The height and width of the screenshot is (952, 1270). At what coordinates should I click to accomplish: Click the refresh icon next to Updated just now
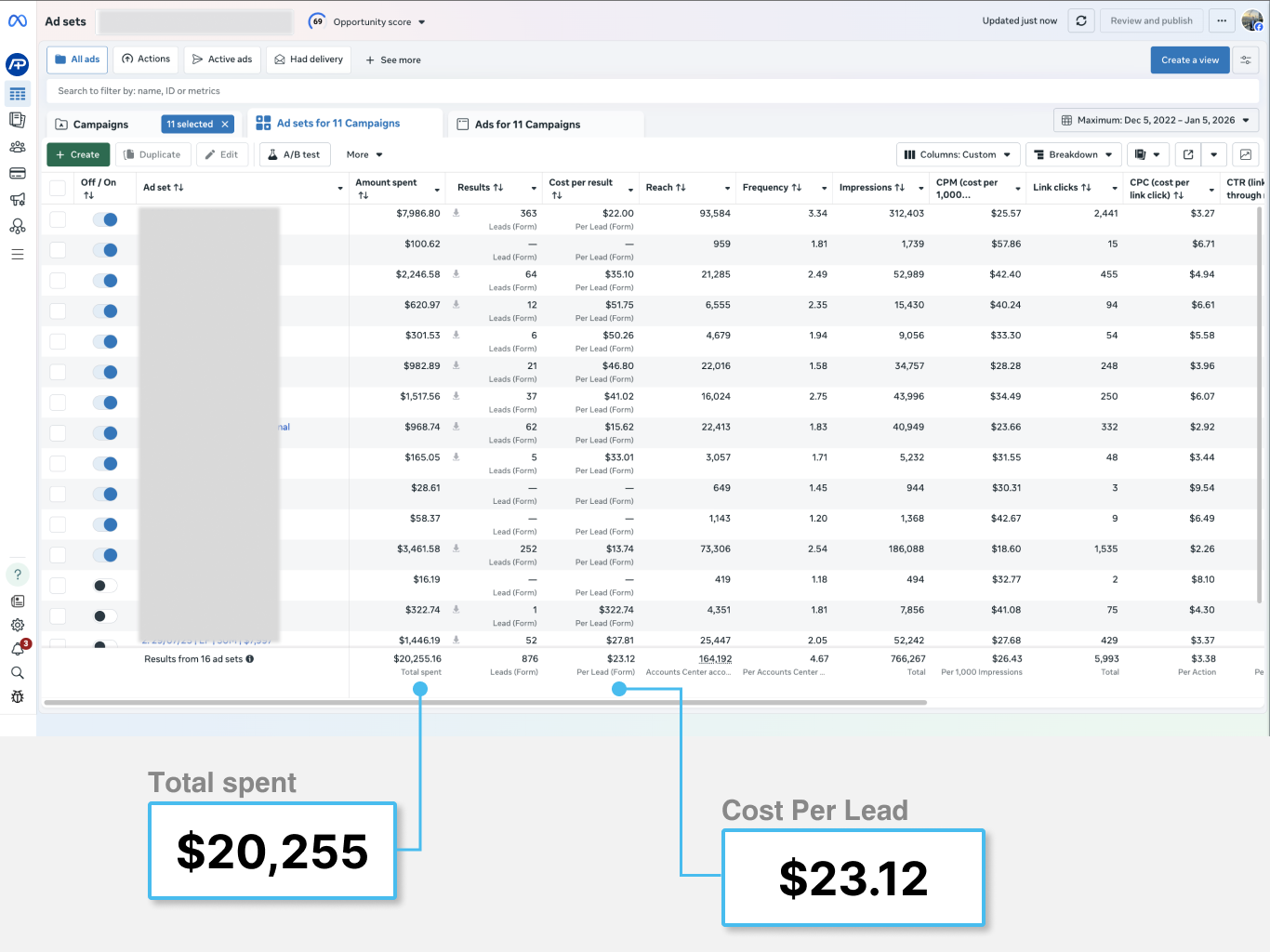(x=1081, y=20)
